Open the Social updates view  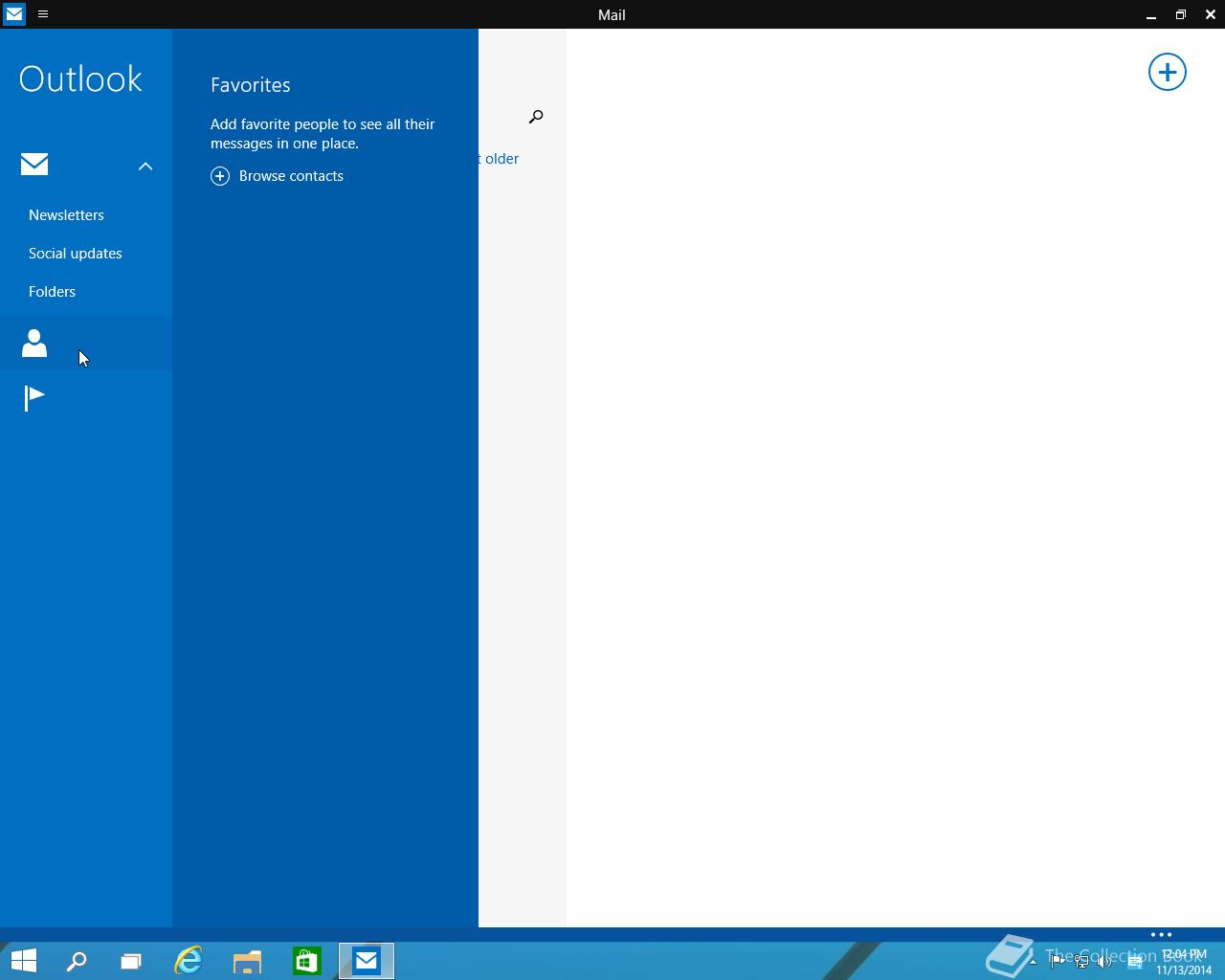(76, 254)
